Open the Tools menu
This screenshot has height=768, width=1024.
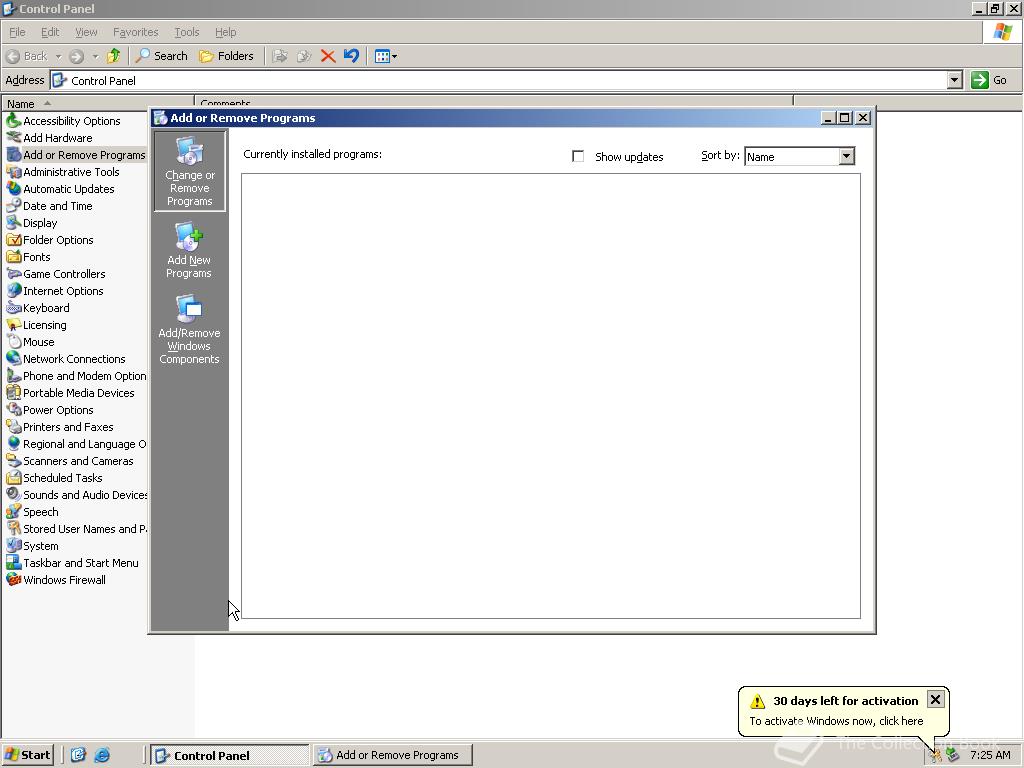coord(186,32)
